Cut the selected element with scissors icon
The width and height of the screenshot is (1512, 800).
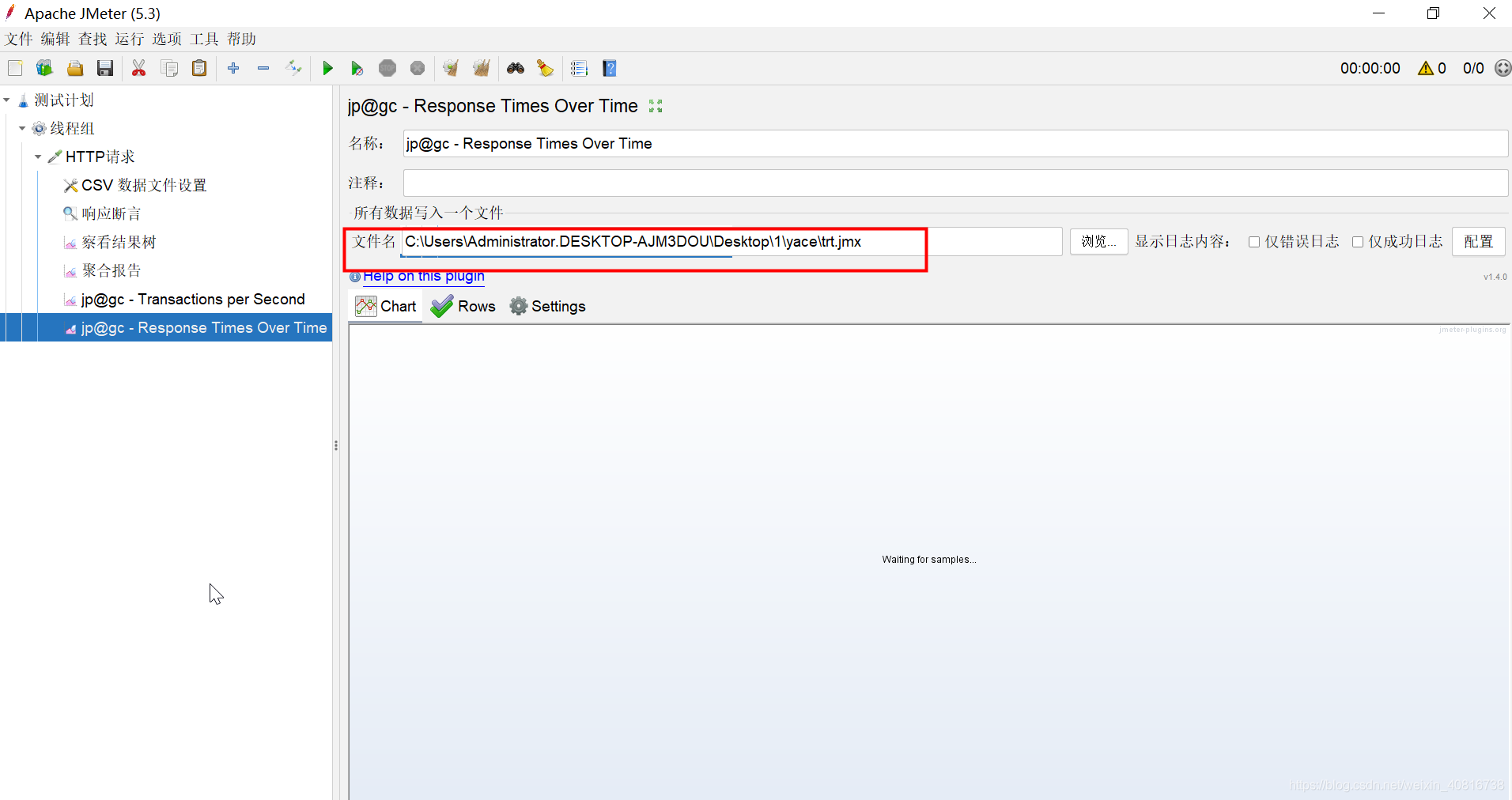(139, 68)
